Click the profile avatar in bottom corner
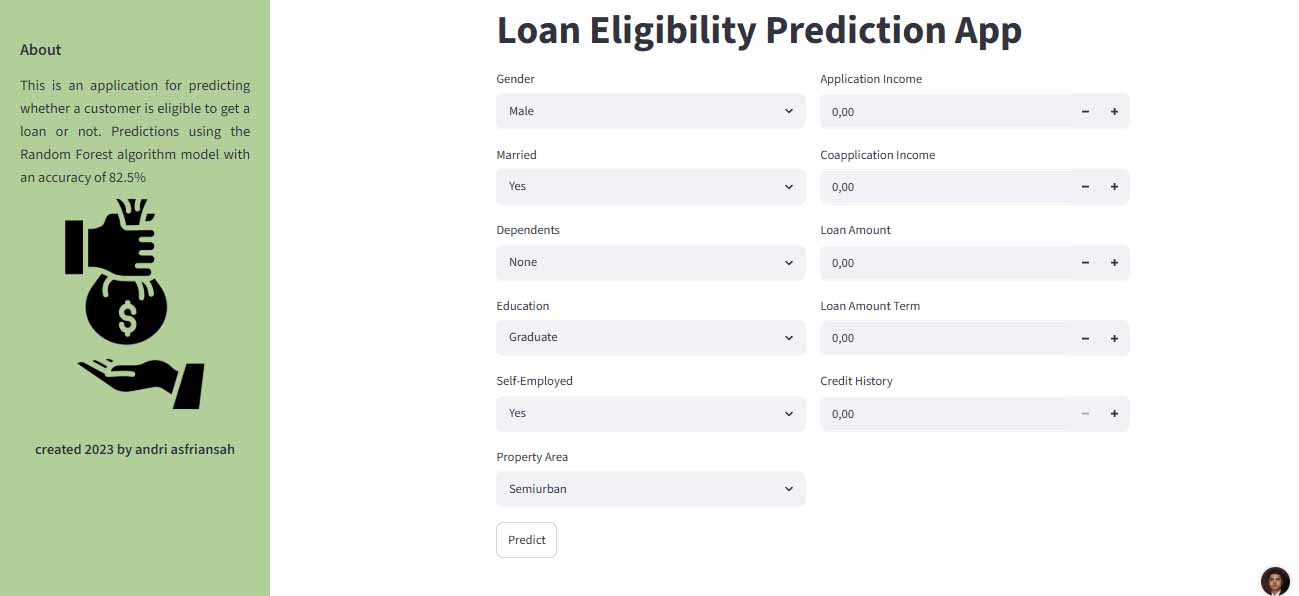This screenshot has height=596, width=1299. [1275, 581]
